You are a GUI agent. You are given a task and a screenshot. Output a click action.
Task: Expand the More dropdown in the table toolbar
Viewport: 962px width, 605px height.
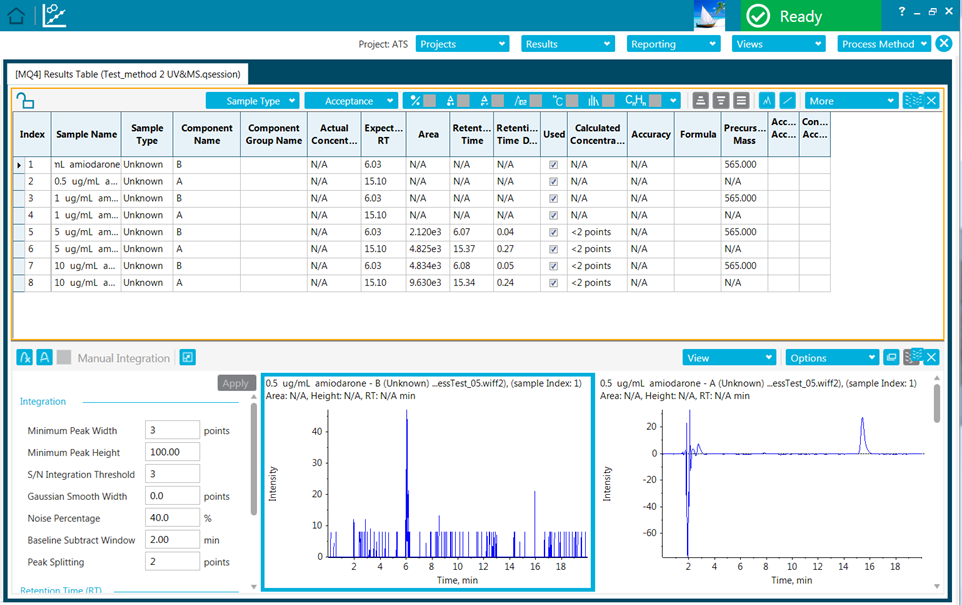pyautogui.click(x=848, y=100)
